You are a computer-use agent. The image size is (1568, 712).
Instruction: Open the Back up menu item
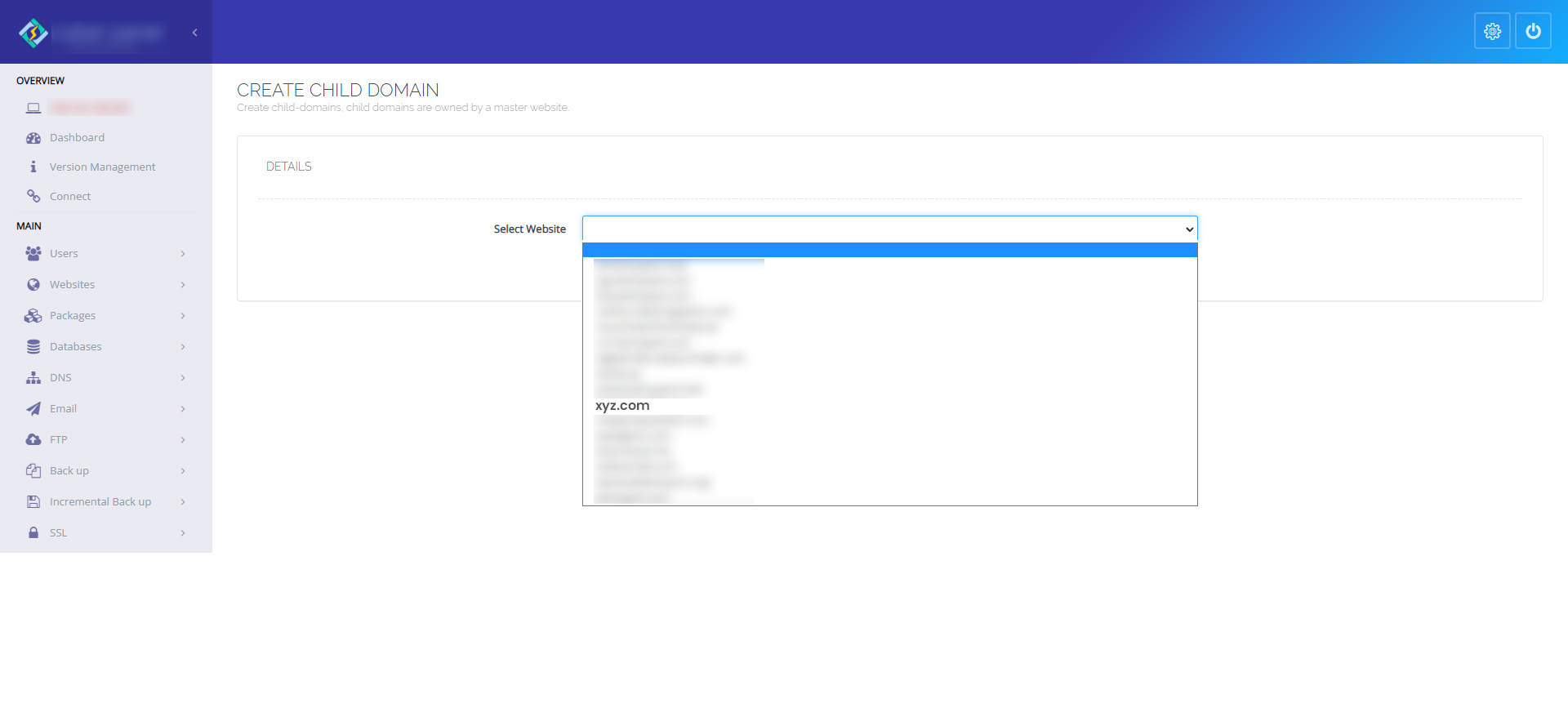pos(69,471)
